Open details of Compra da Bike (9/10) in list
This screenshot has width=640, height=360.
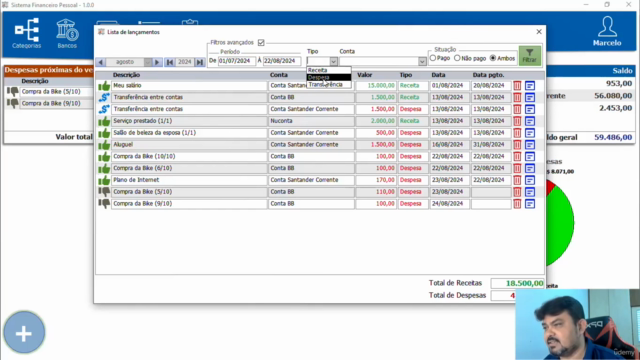[x=530, y=204]
